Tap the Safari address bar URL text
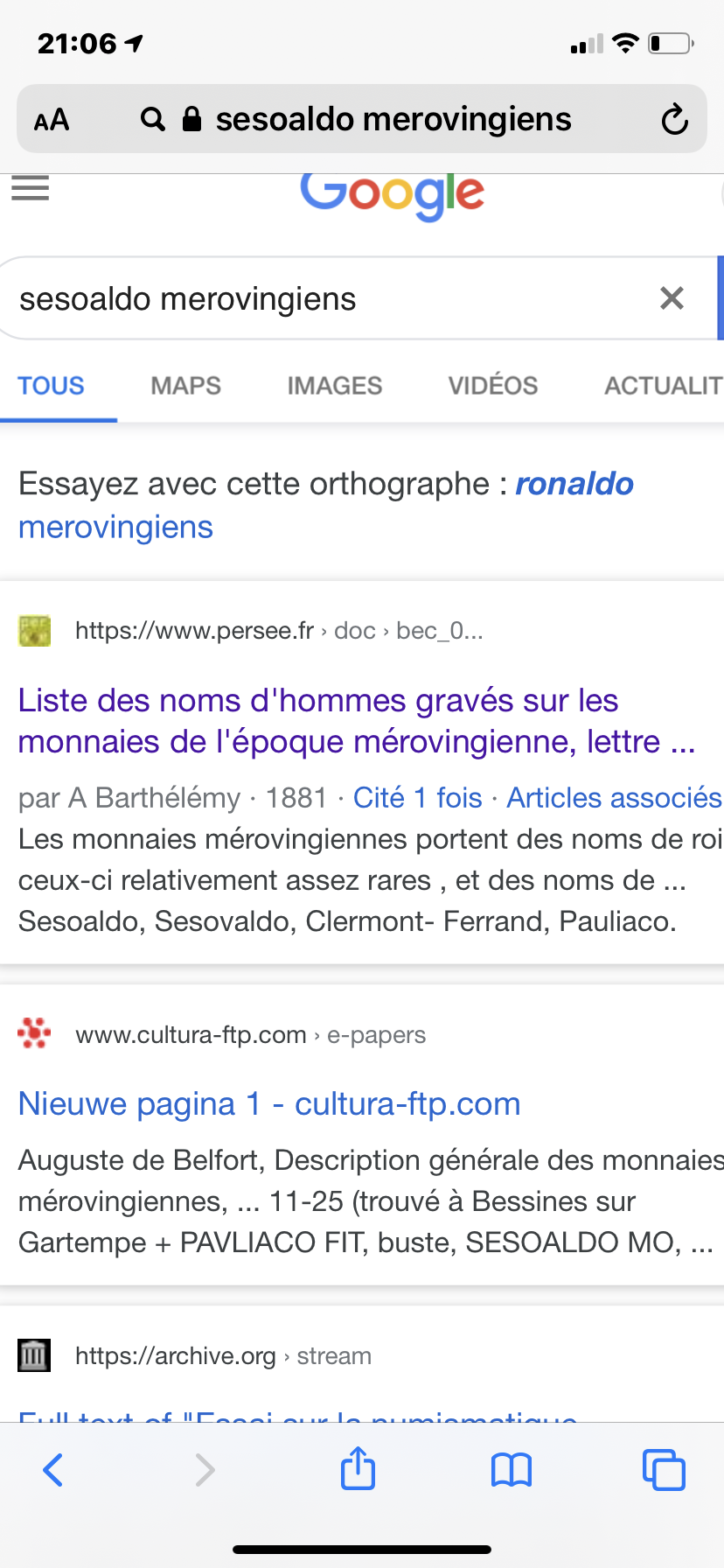724x1568 pixels. [x=393, y=120]
